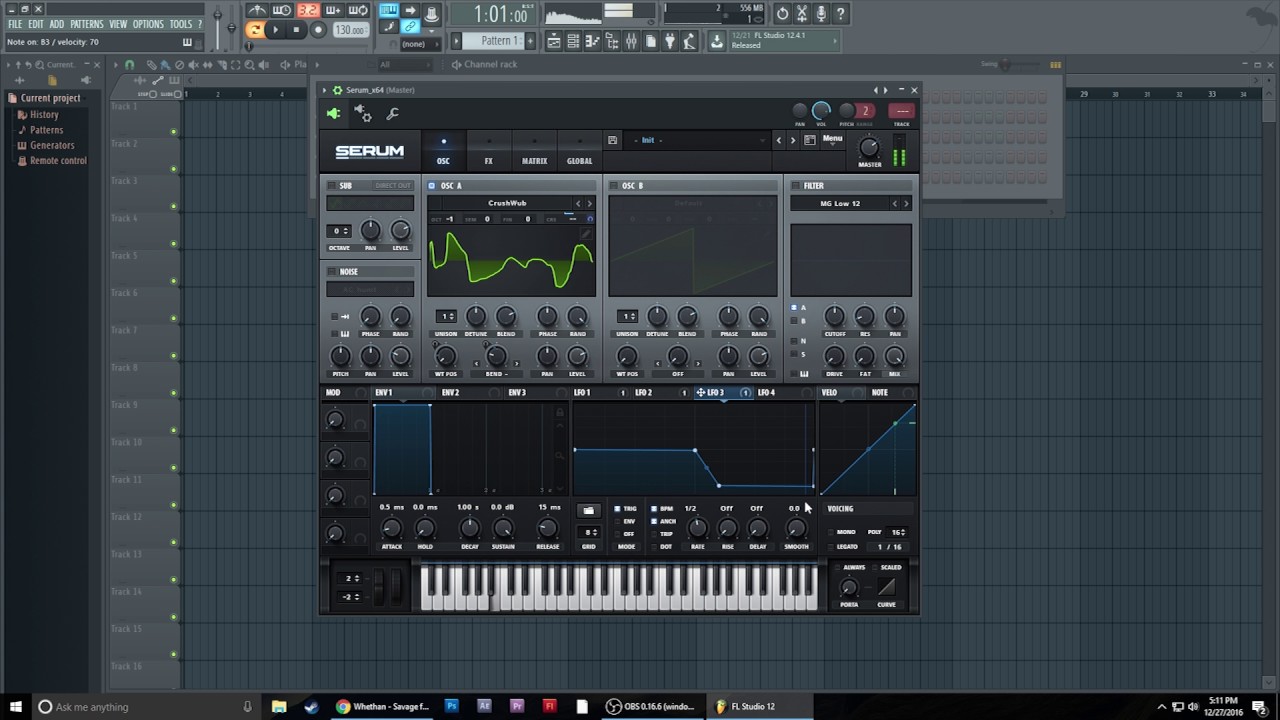The height and width of the screenshot is (720, 1280).
Task: Click the help question mark icon
Action: 840,13
